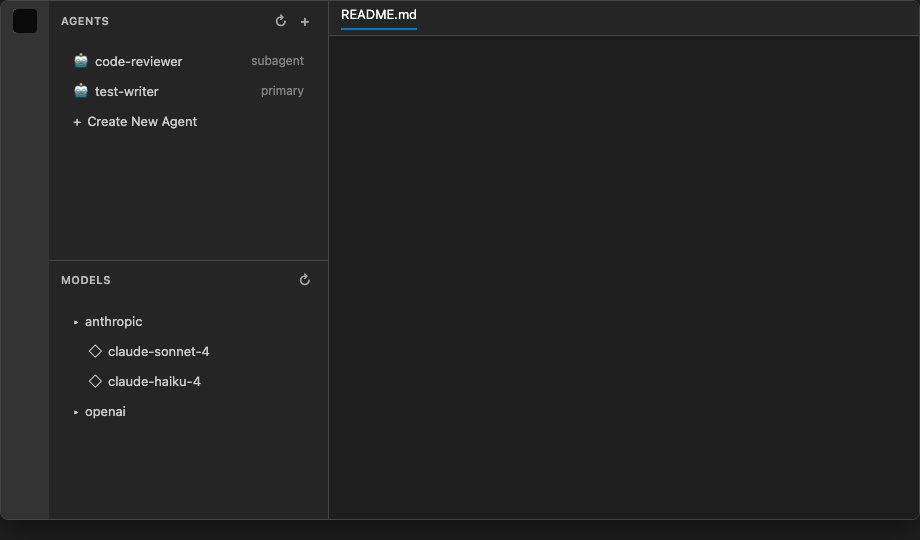Click inside the empty README.md editor area
Viewport: 920px width, 540px height.
pyautogui.click(x=624, y=277)
